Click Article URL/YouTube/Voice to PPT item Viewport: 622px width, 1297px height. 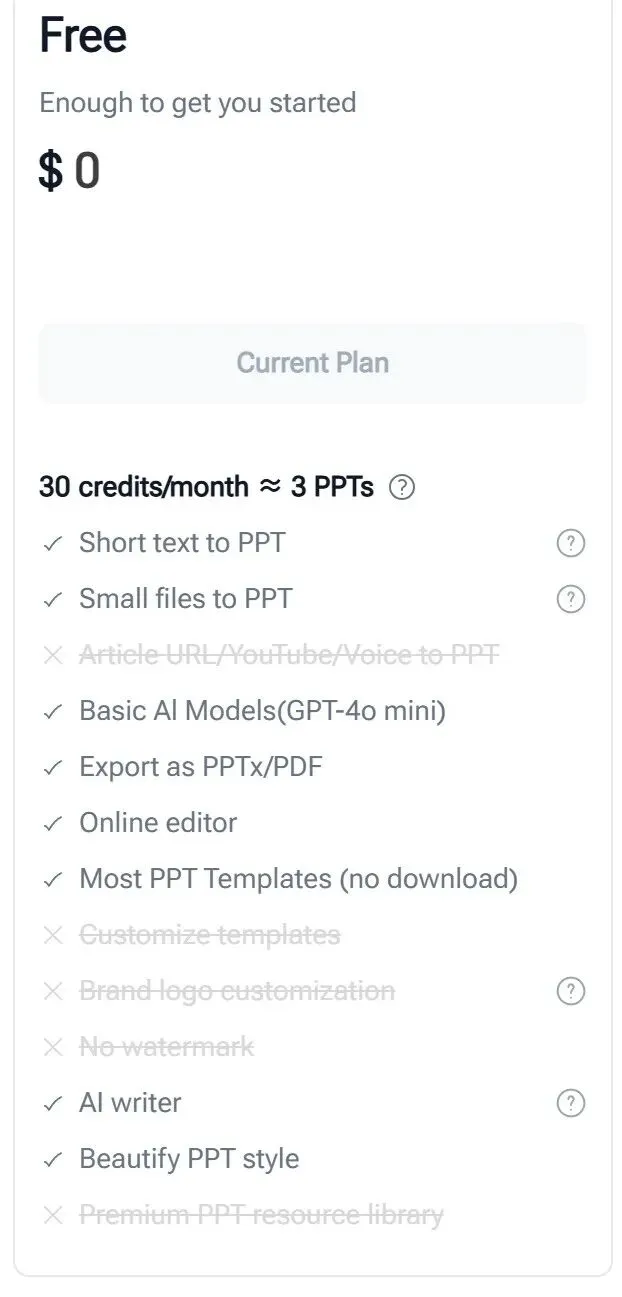pos(288,655)
